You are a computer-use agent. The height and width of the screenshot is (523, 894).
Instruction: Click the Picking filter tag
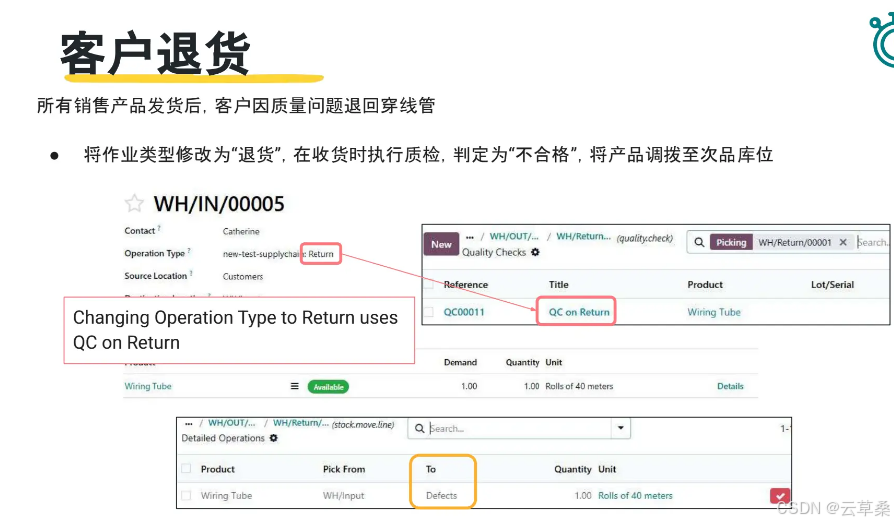coord(731,242)
